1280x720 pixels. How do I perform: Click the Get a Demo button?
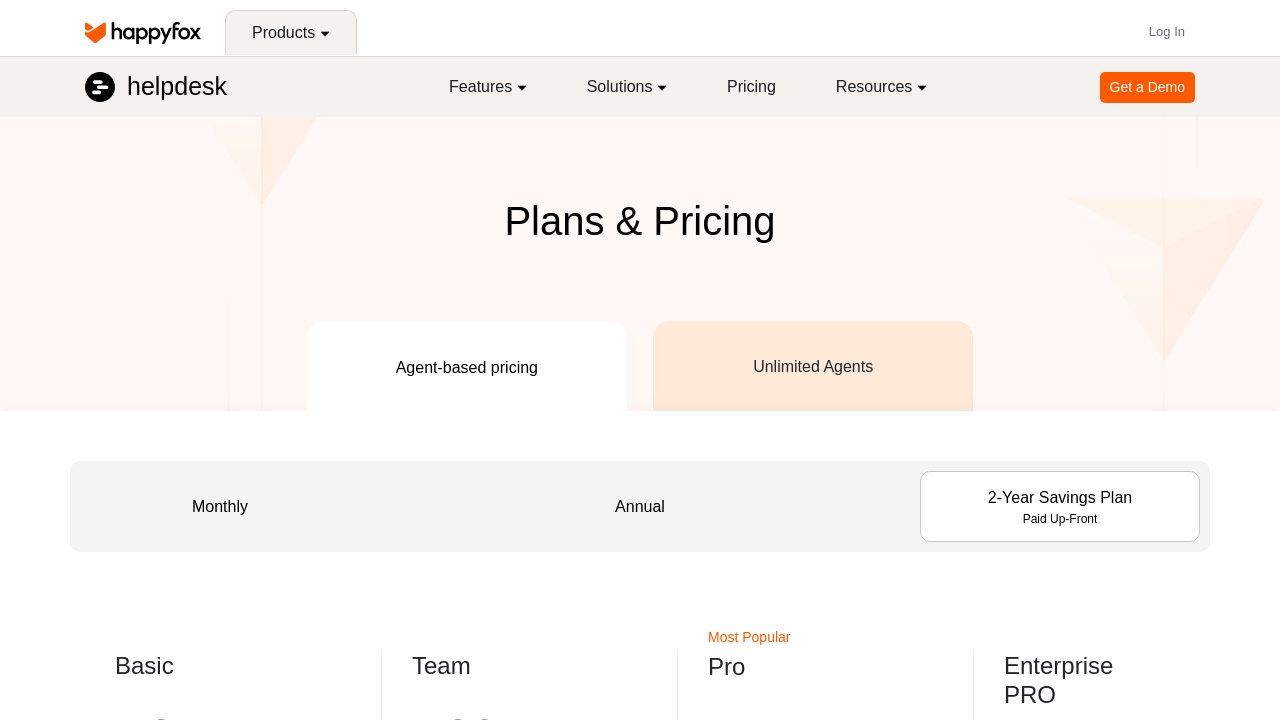click(x=1147, y=87)
